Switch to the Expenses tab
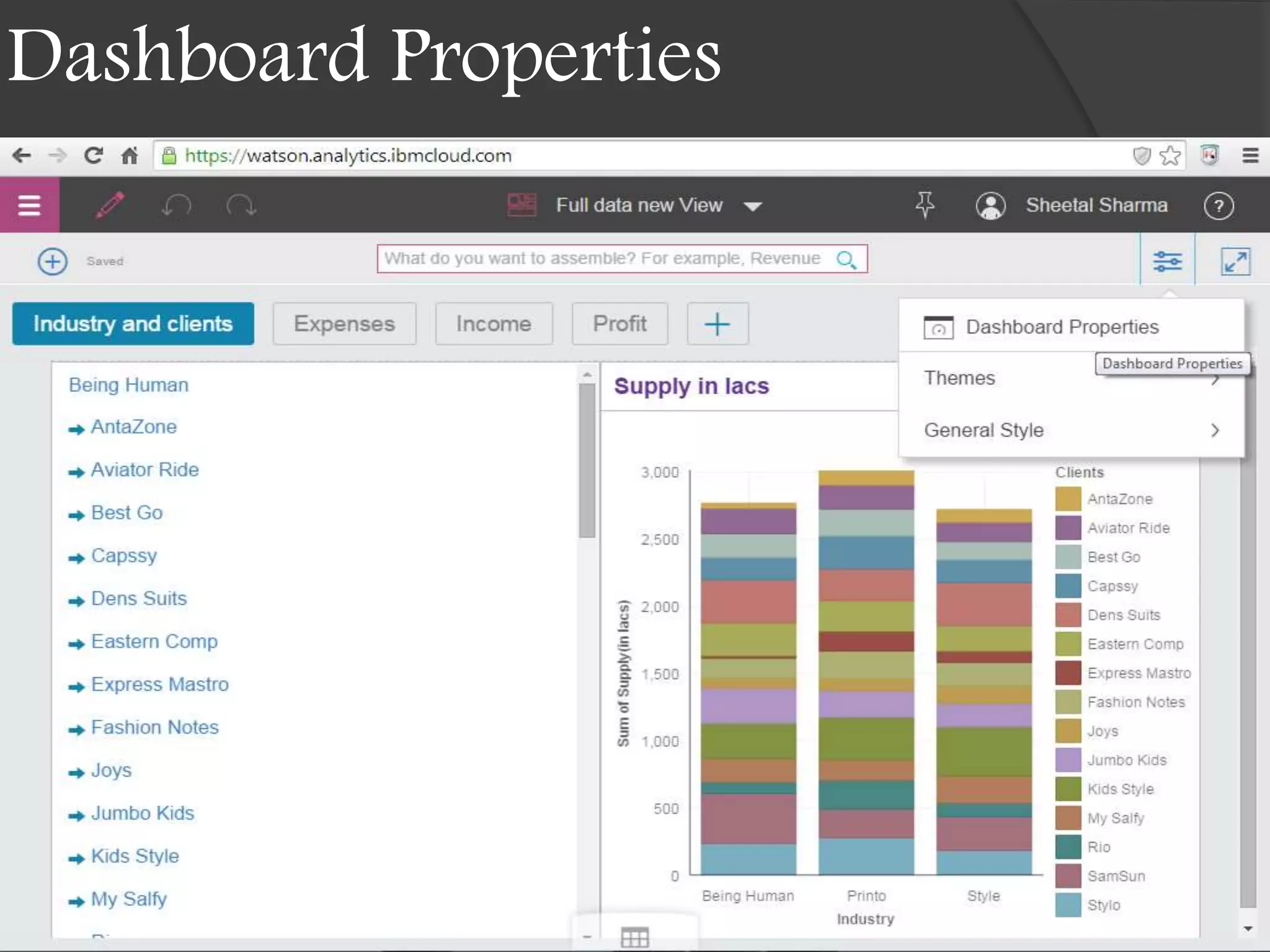The width and height of the screenshot is (1270, 952). tap(344, 324)
